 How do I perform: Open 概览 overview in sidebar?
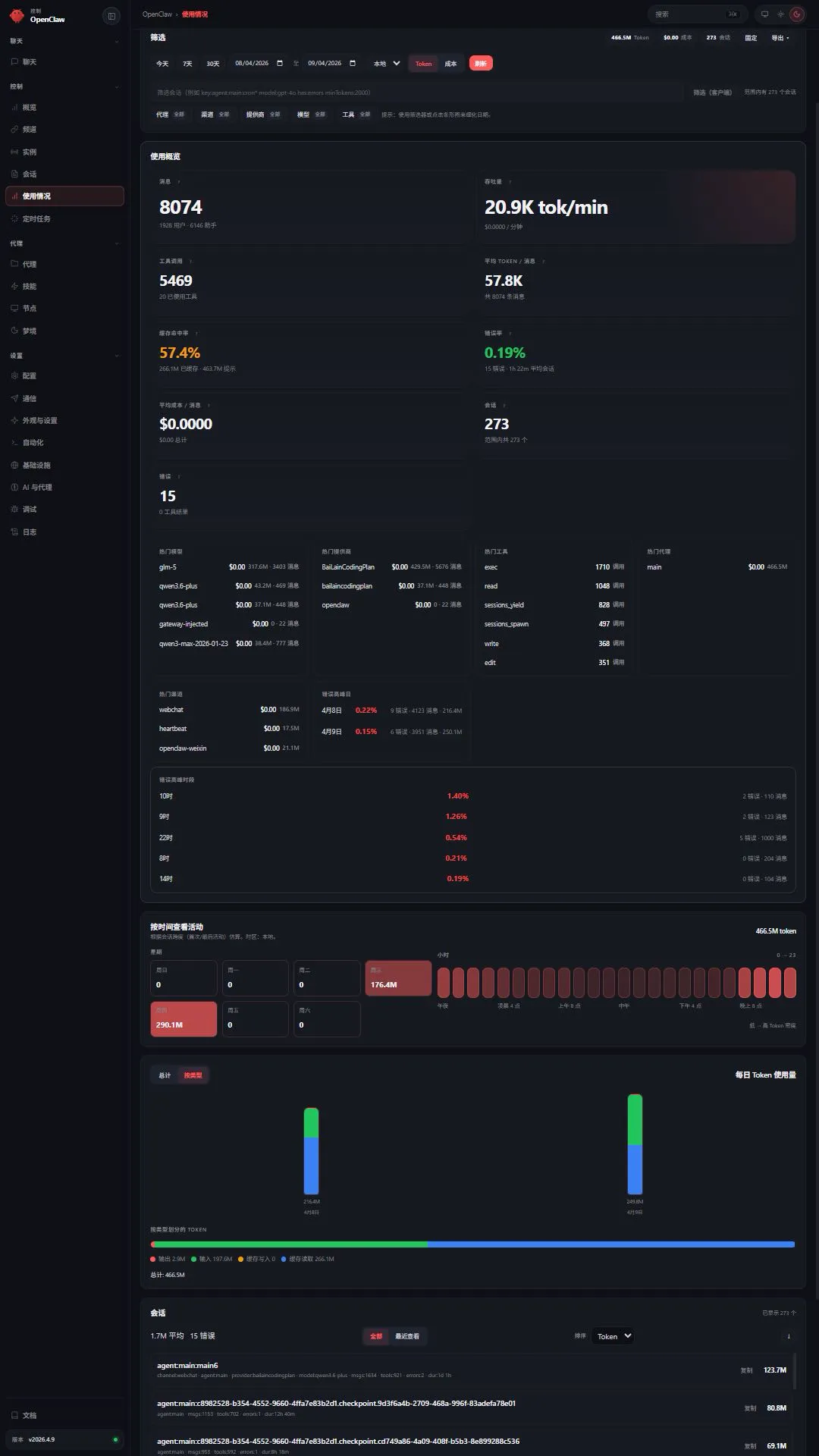point(64,108)
